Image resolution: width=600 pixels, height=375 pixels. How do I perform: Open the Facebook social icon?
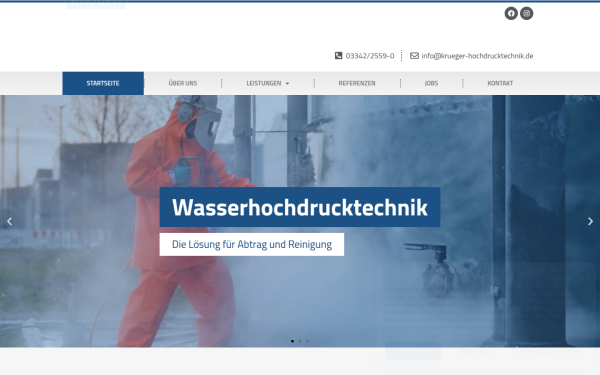coord(511,13)
